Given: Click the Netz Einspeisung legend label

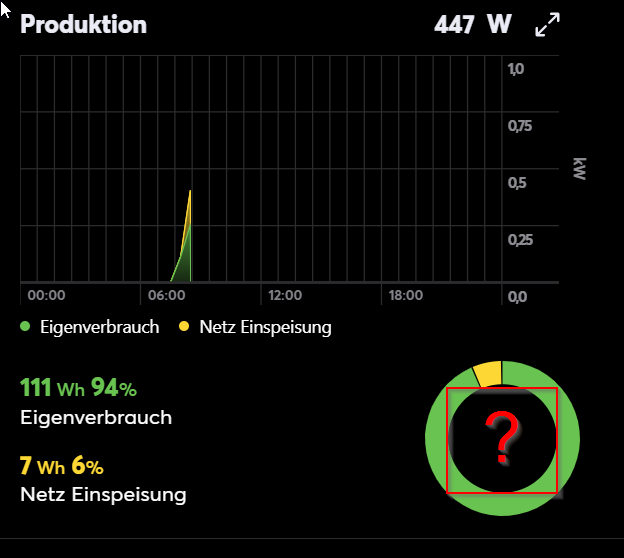Looking at the screenshot, I should coord(265,327).
